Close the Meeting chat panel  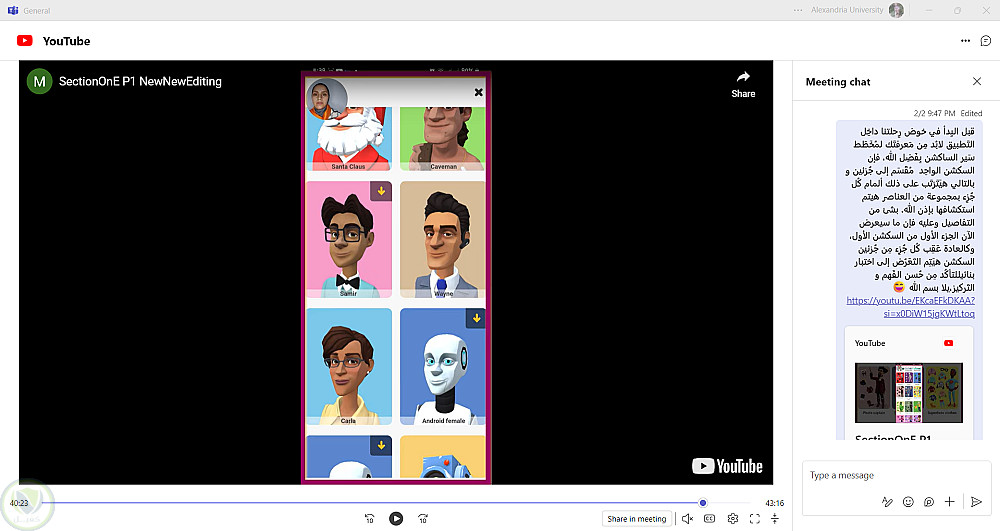976,81
